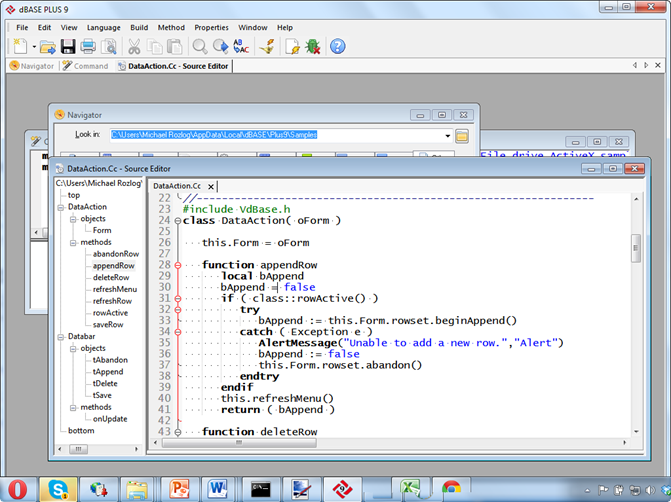This screenshot has height=502, width=671.
Task: Click the Open folder toolbar icon
Action: (x=47, y=46)
